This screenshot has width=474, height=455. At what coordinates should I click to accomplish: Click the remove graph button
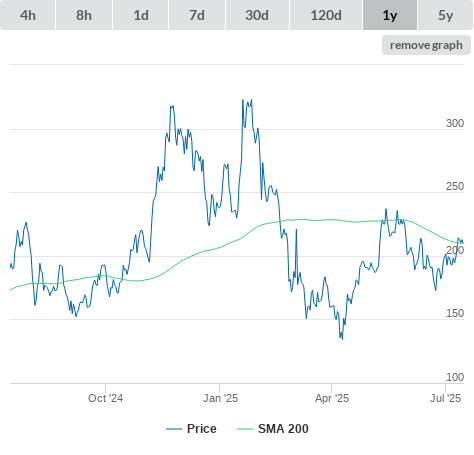pyautogui.click(x=426, y=45)
